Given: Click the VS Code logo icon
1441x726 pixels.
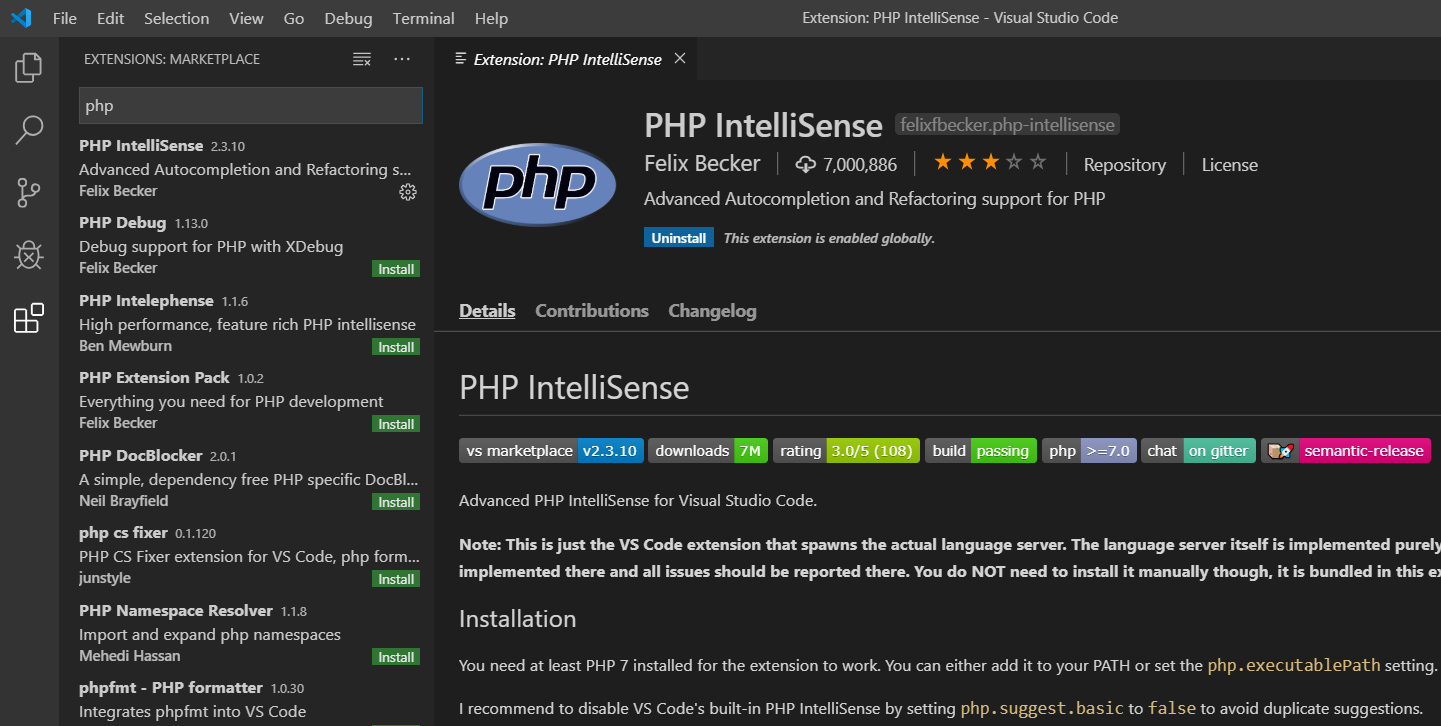Looking at the screenshot, I should 20,18.
